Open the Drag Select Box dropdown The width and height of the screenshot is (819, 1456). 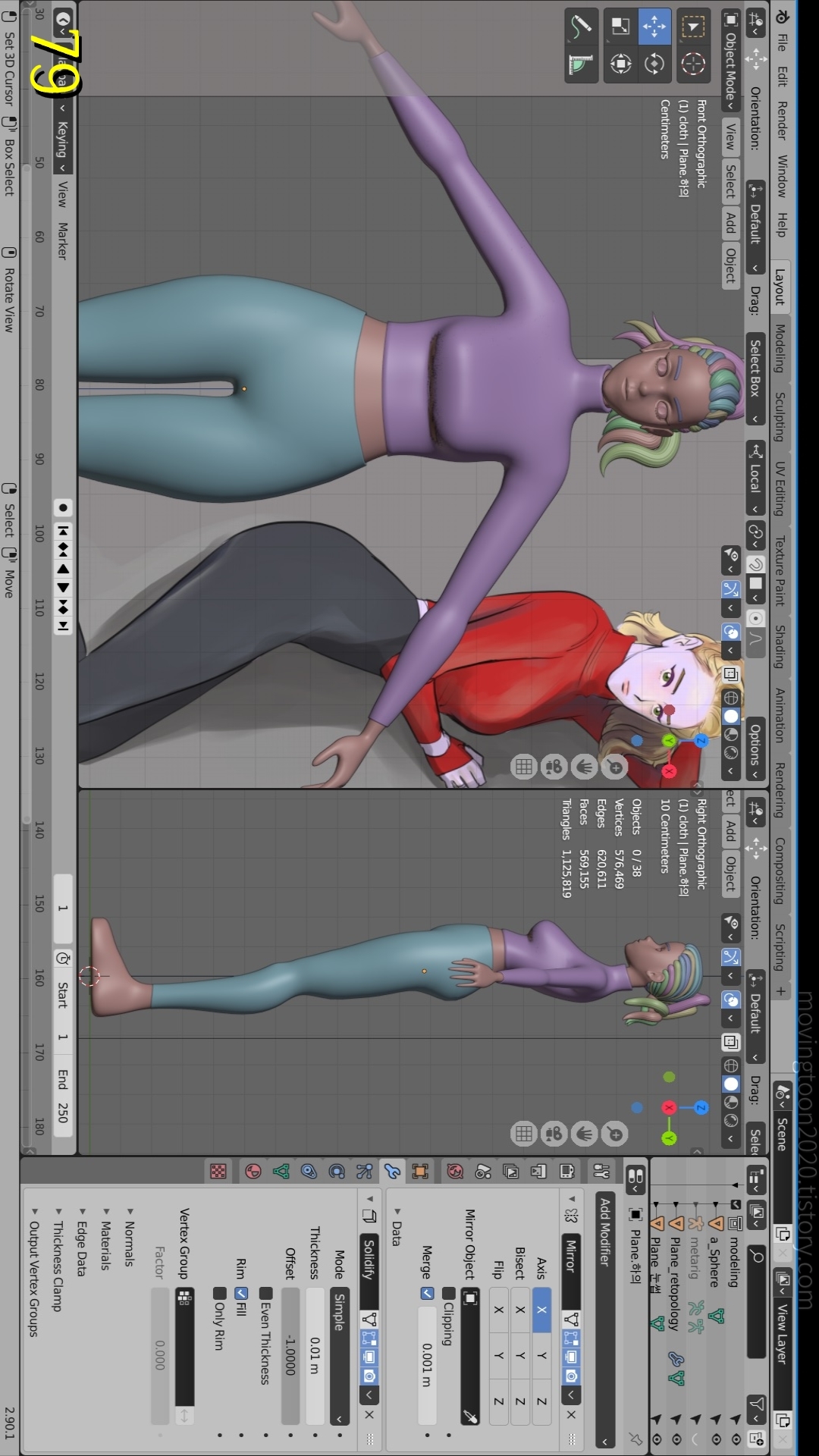coord(755,381)
